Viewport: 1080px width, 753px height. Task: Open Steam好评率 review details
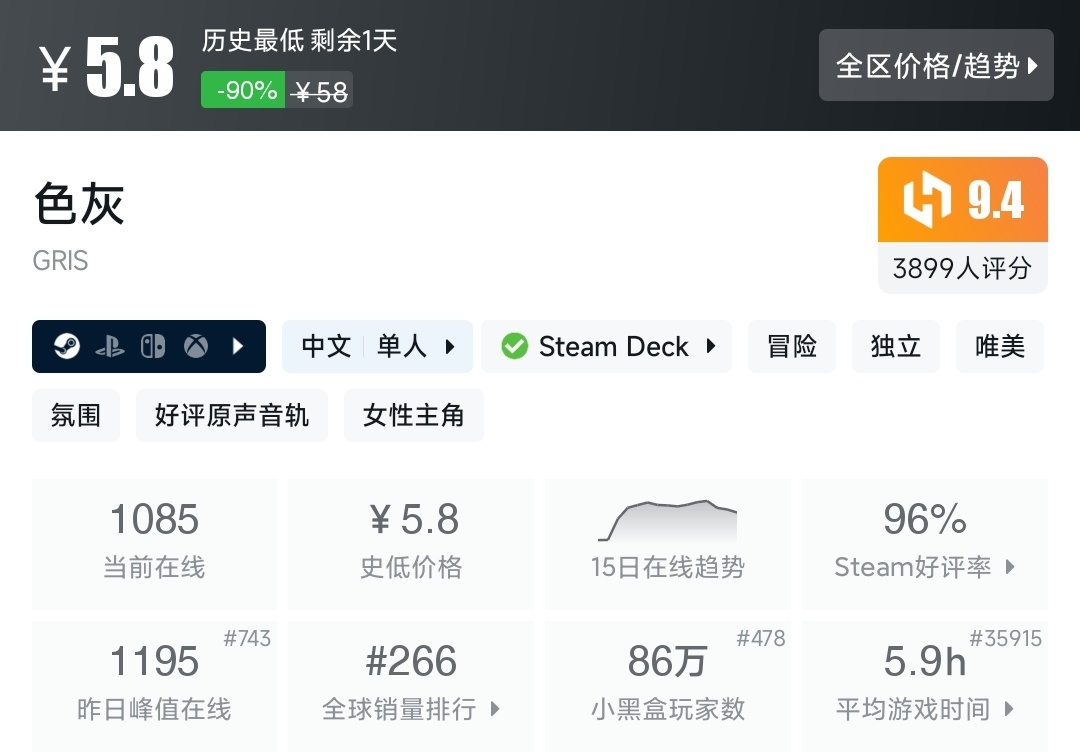[x=925, y=544]
